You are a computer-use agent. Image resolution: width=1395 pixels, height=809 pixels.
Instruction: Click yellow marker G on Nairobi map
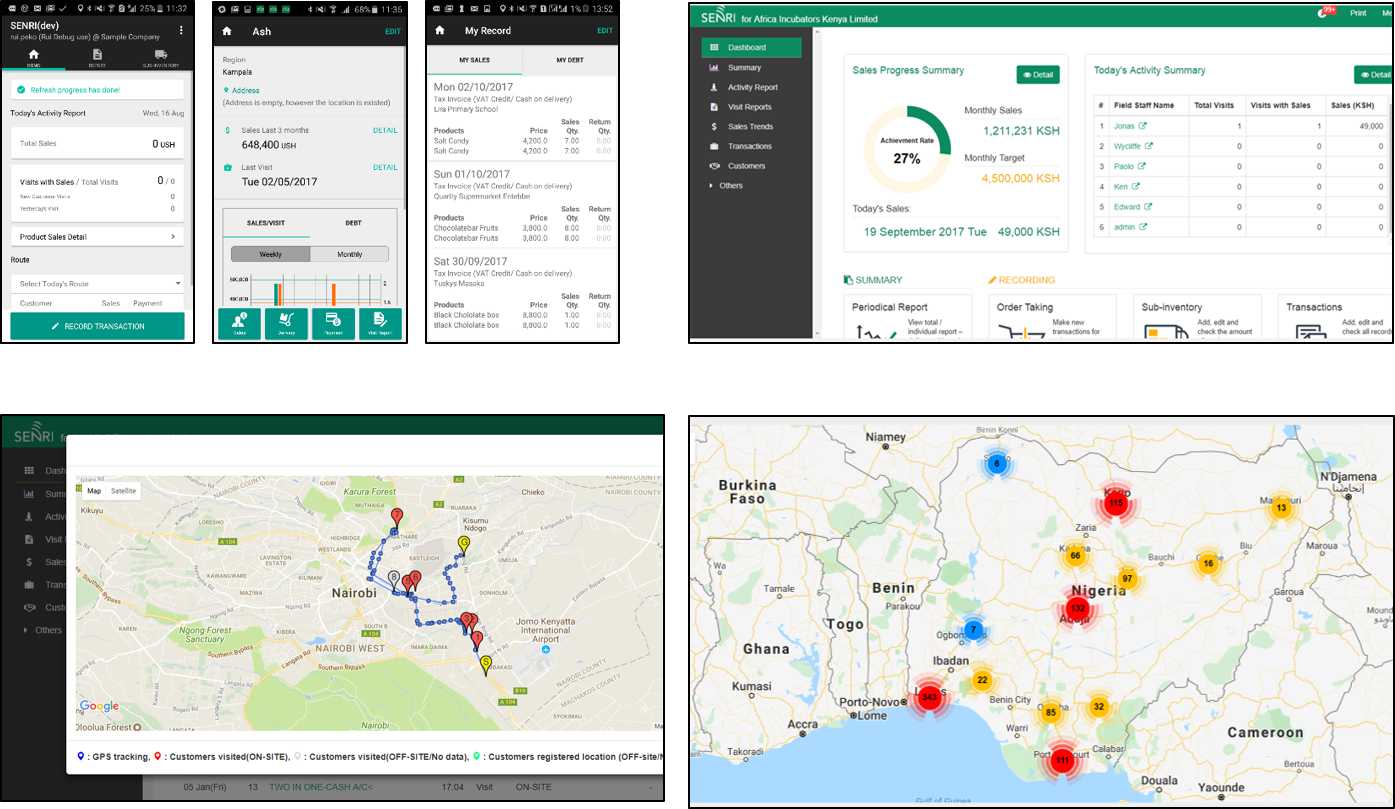tap(463, 546)
